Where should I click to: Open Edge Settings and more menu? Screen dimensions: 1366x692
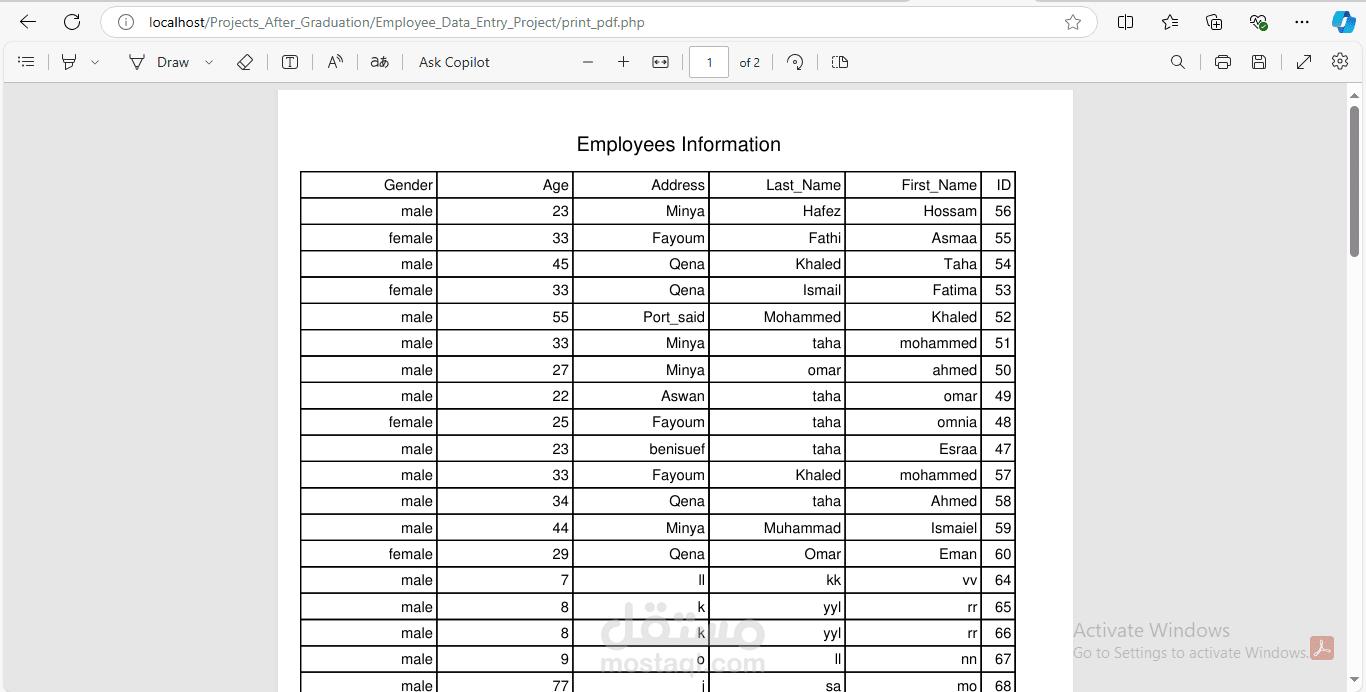point(1301,22)
